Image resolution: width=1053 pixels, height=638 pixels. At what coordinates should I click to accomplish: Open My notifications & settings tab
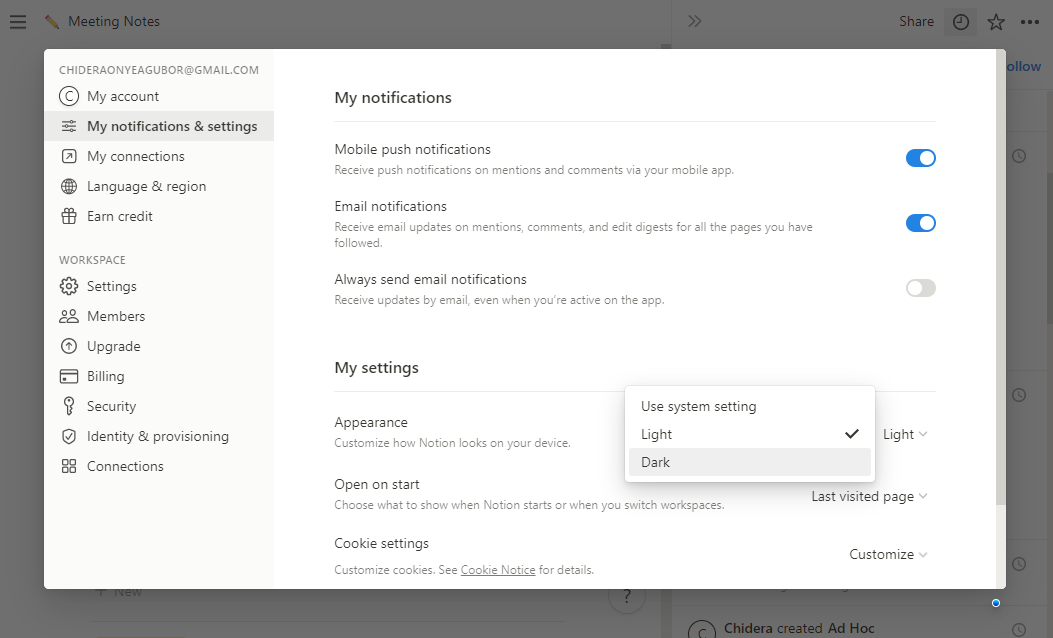[159, 126]
